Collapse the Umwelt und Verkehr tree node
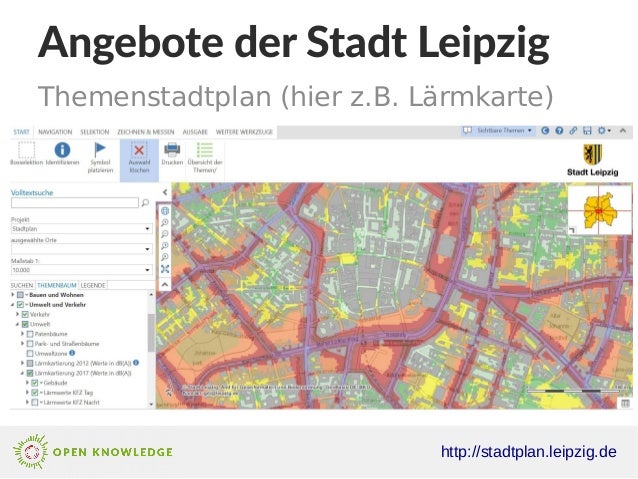This screenshot has width=638, height=479. click(13, 305)
